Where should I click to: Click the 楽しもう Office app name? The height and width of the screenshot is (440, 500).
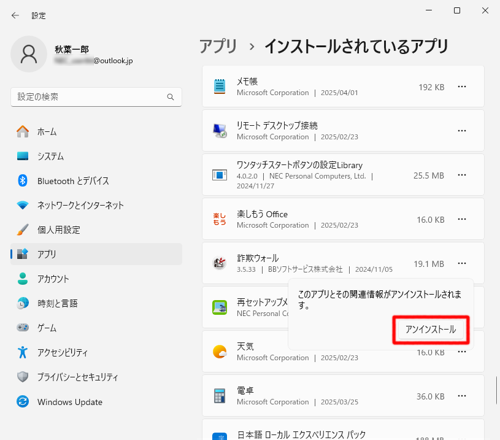[262, 214]
